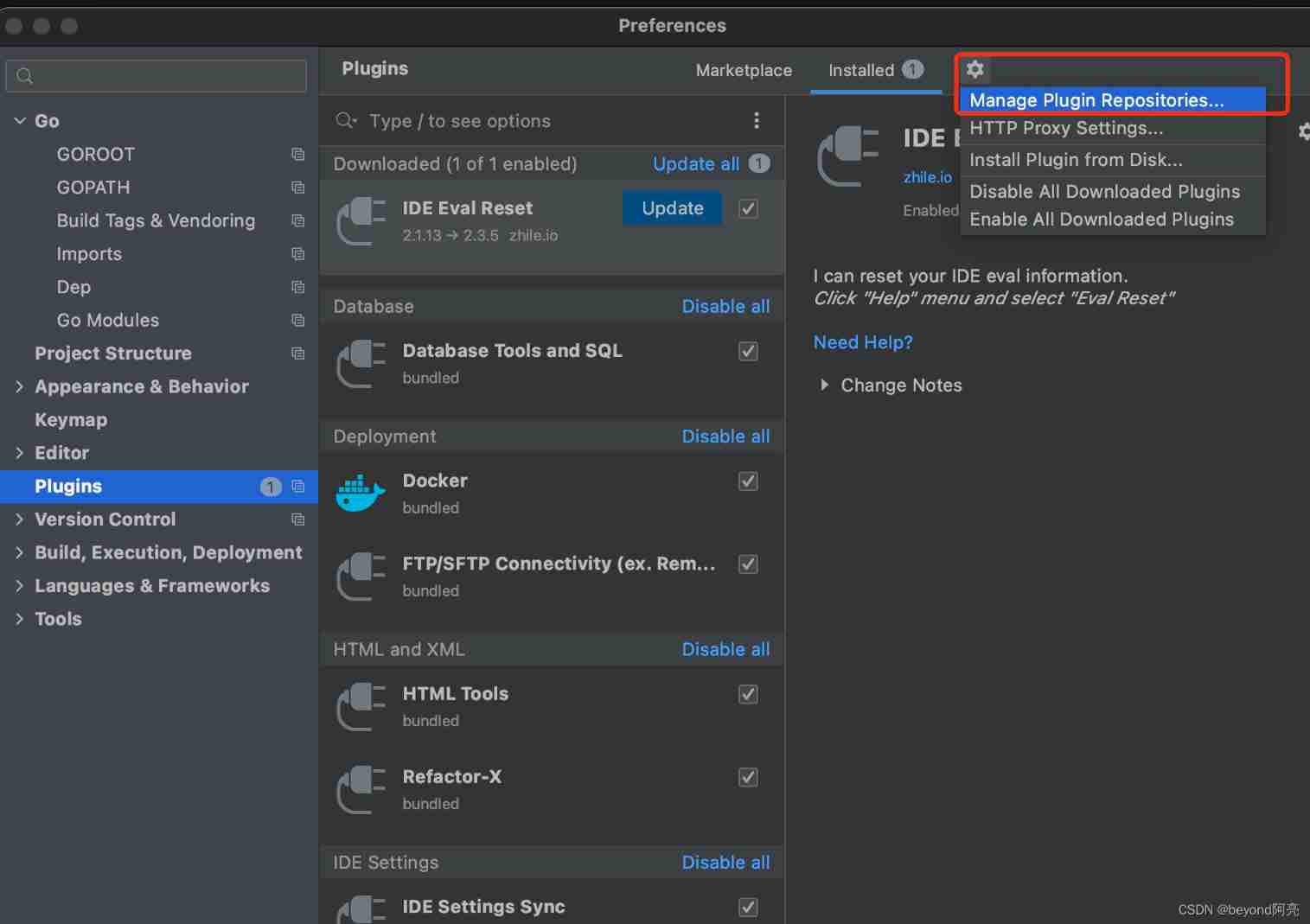Expand the Tools section
1310x924 pixels.
[x=20, y=619]
